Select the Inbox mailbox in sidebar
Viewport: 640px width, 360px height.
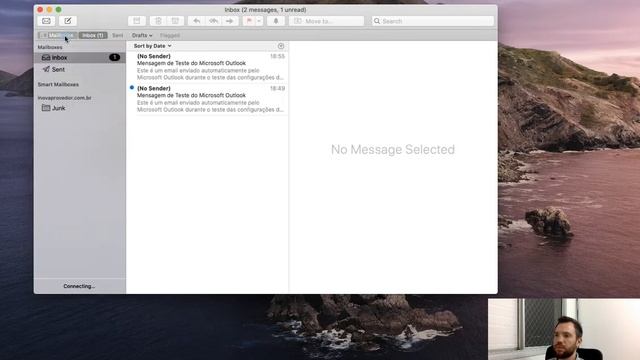pos(80,58)
